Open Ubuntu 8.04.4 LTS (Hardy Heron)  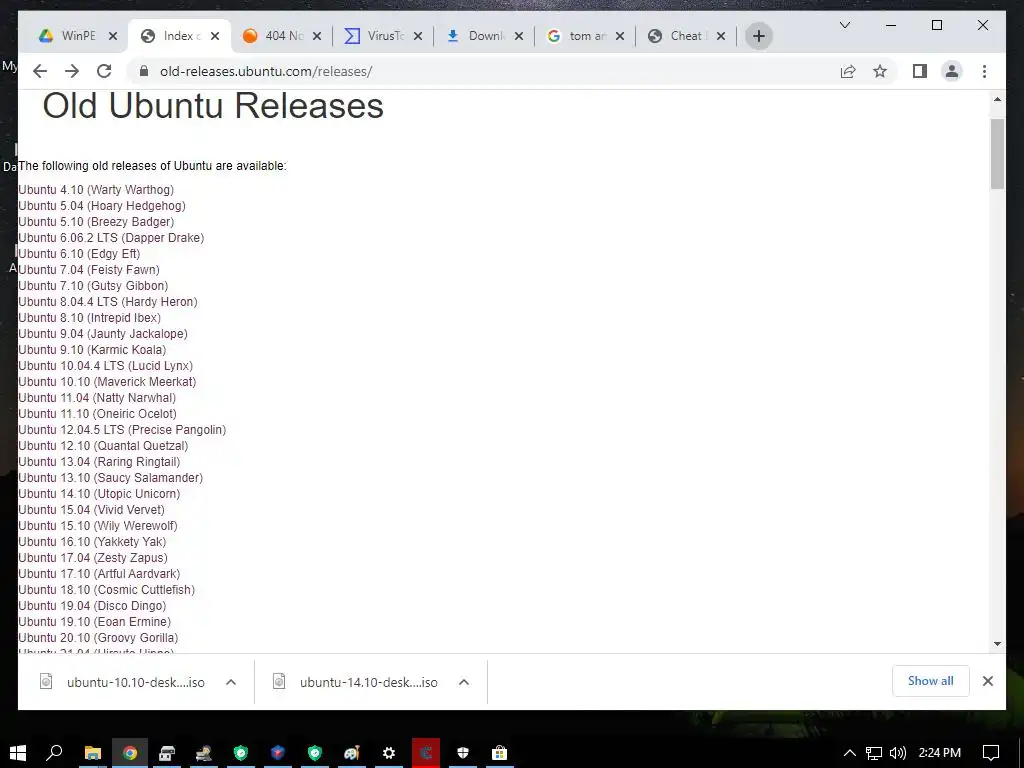[108, 302]
